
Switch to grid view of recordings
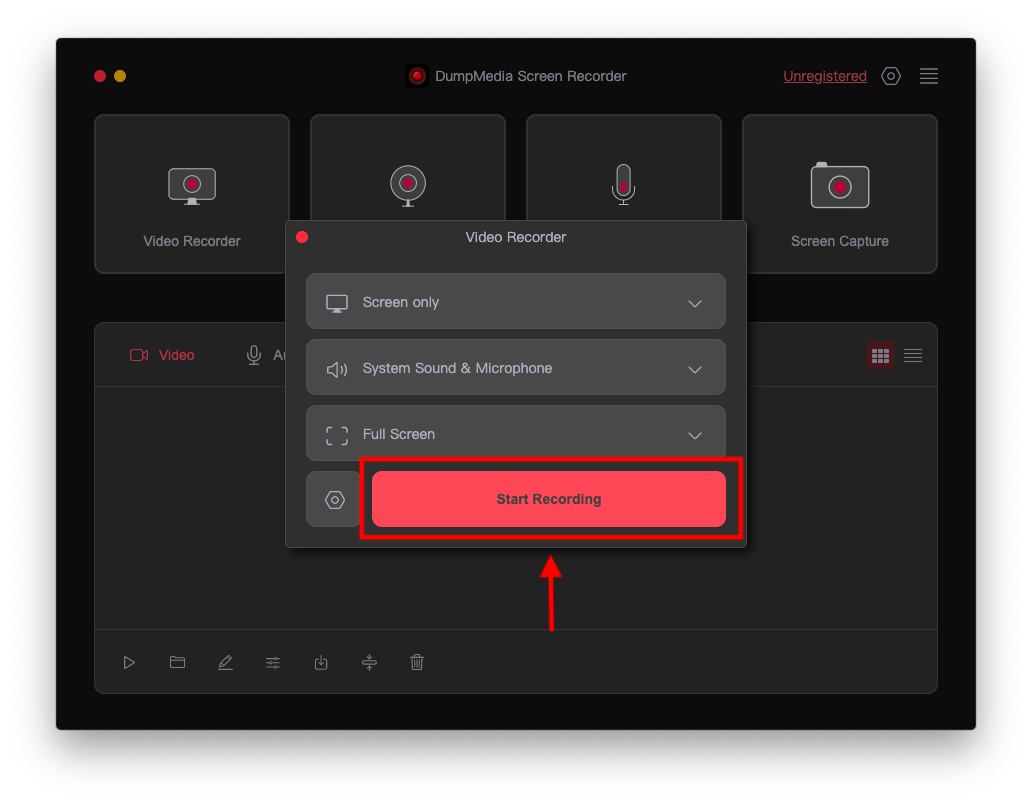coord(880,356)
